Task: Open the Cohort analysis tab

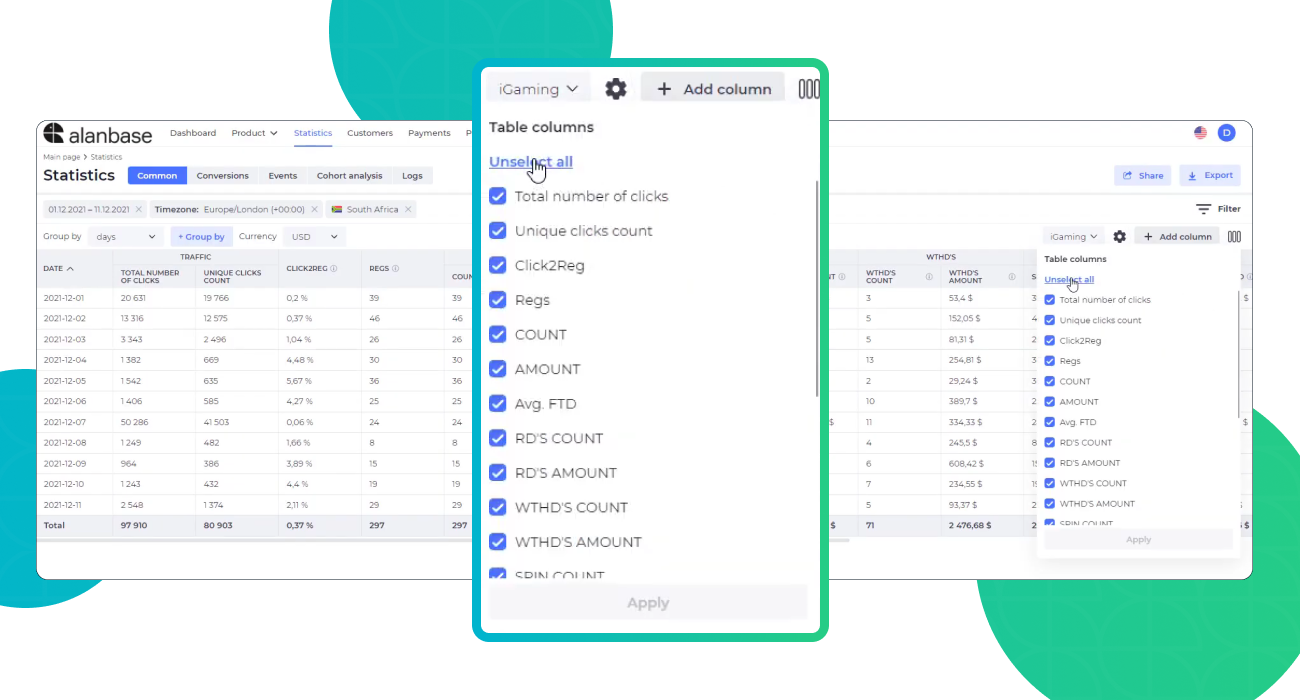Action: click(349, 176)
